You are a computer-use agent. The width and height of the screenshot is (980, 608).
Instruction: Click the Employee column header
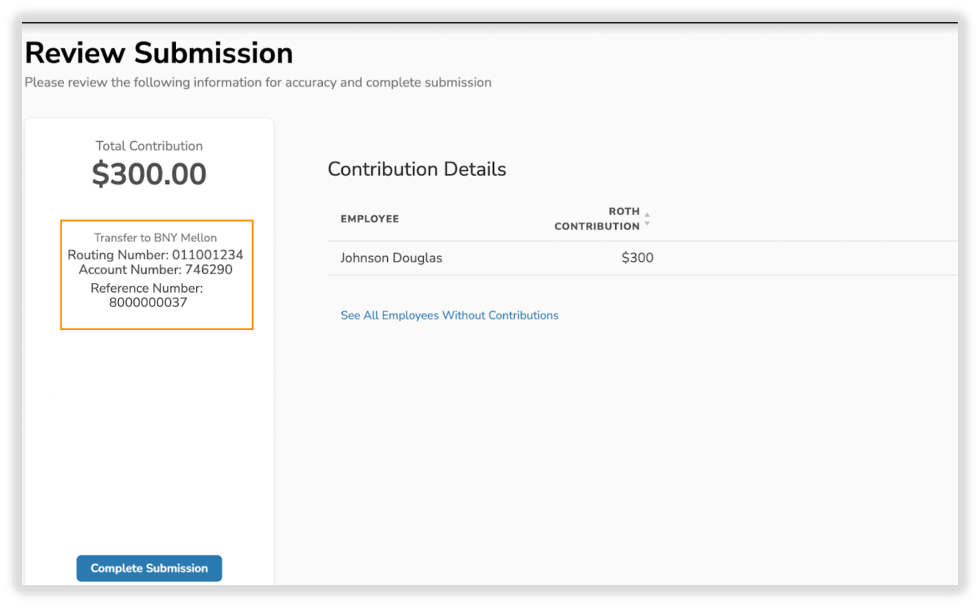(369, 219)
